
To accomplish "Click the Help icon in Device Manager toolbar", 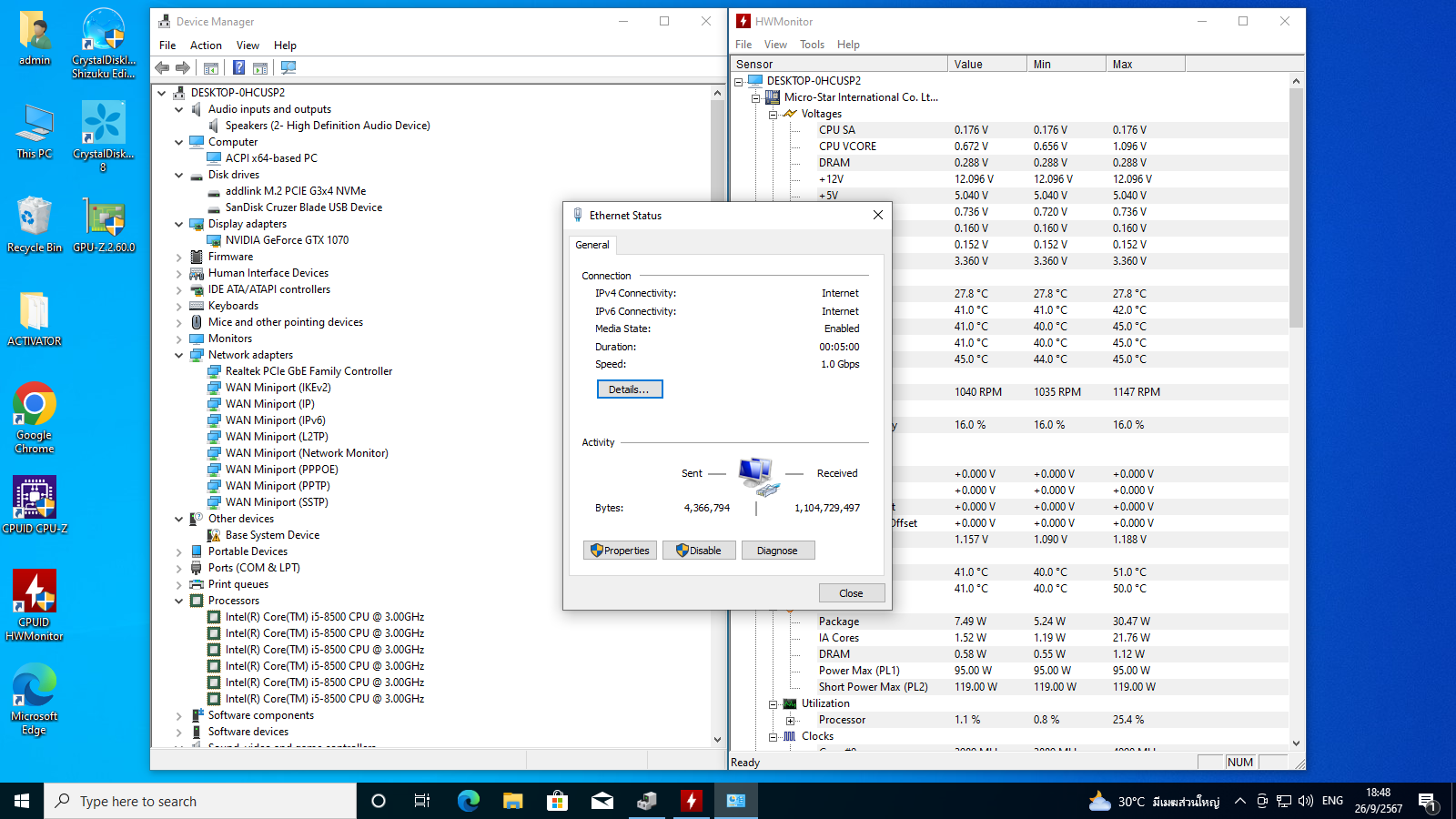I will pos(238,67).
